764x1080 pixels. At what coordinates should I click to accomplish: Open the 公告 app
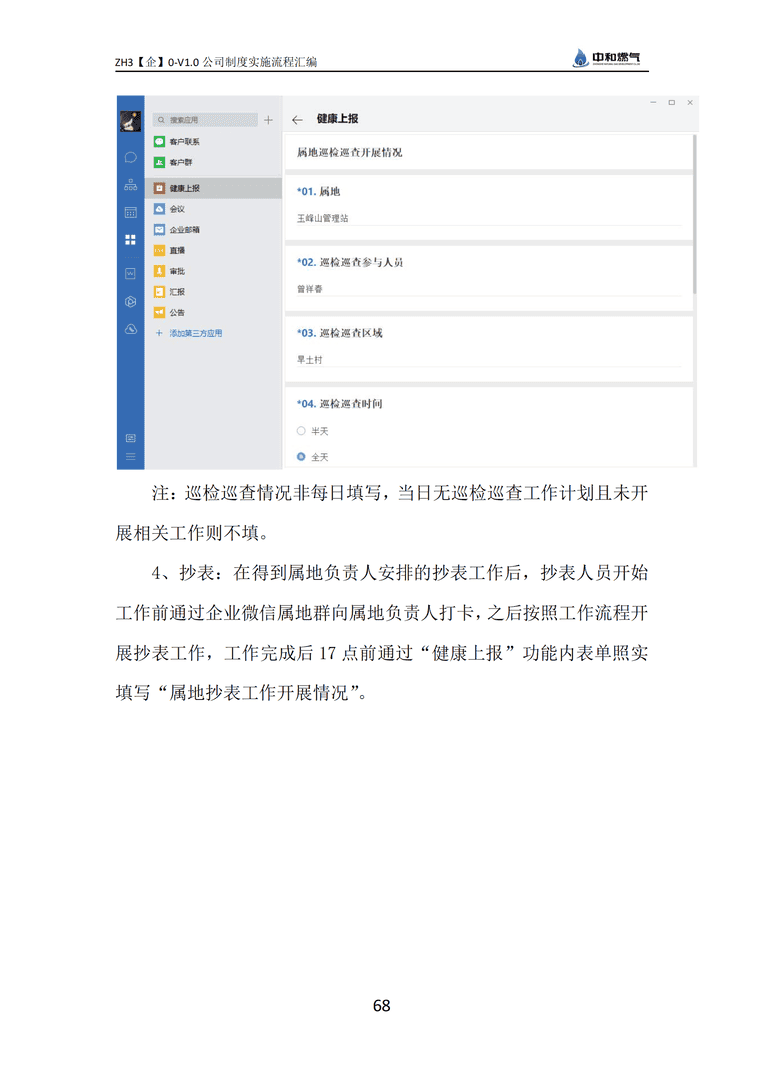(214, 312)
